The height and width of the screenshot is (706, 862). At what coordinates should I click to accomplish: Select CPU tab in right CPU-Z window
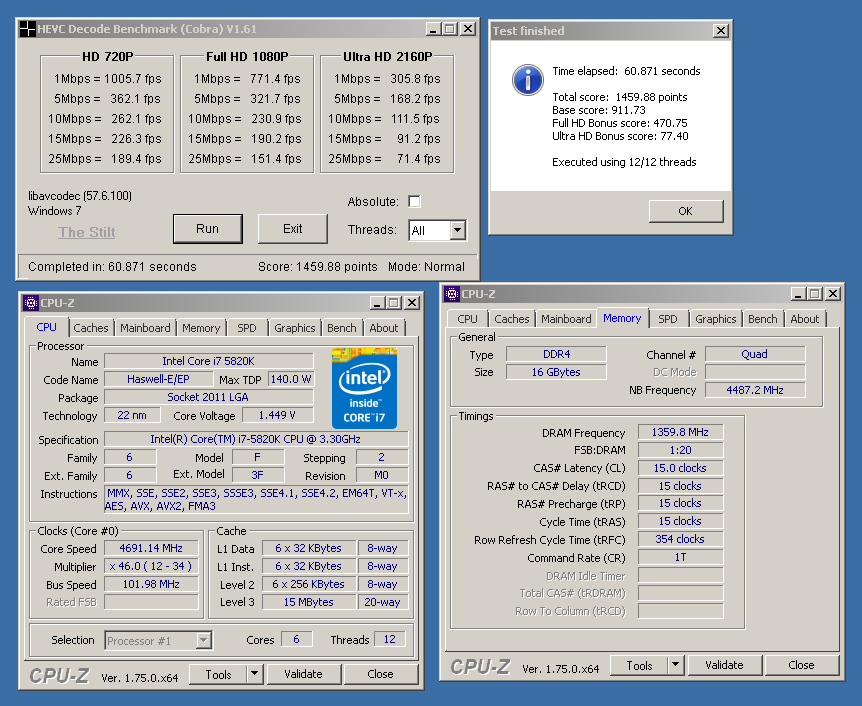point(467,319)
